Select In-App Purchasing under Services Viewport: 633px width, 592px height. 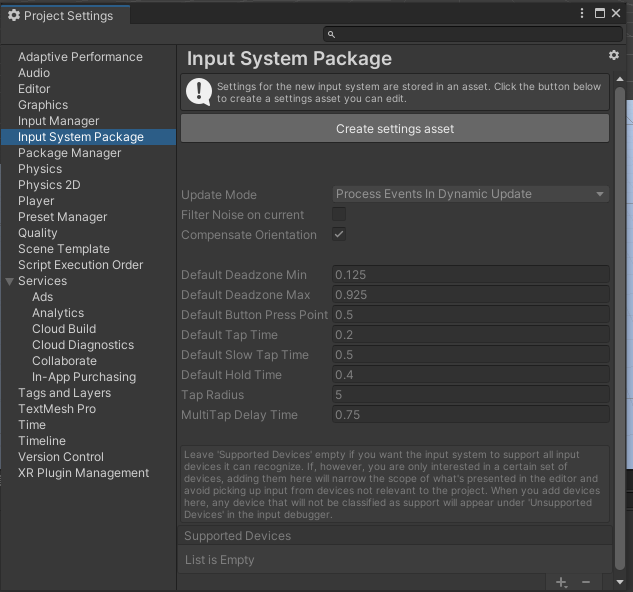coord(84,377)
